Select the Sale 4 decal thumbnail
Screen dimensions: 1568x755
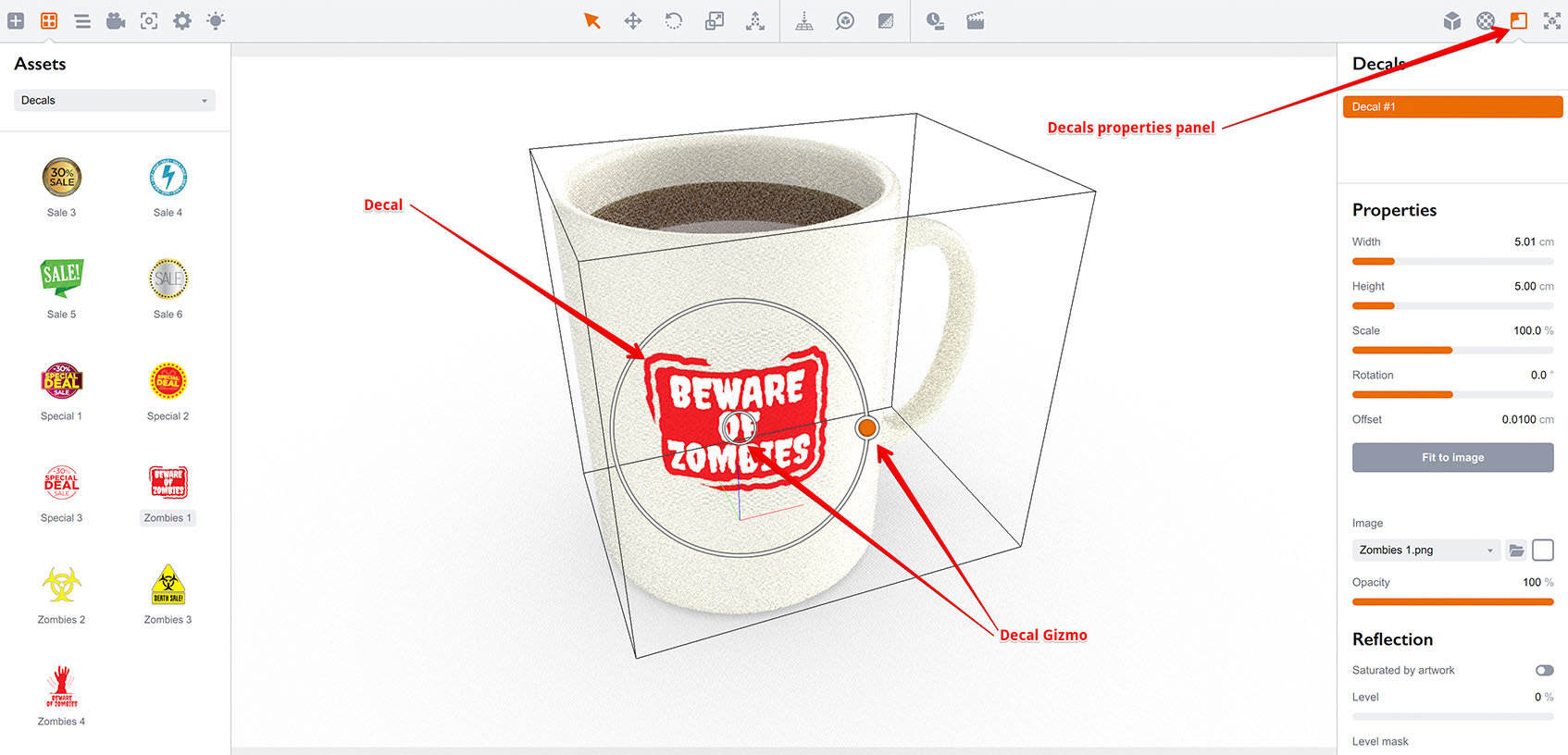[x=168, y=178]
